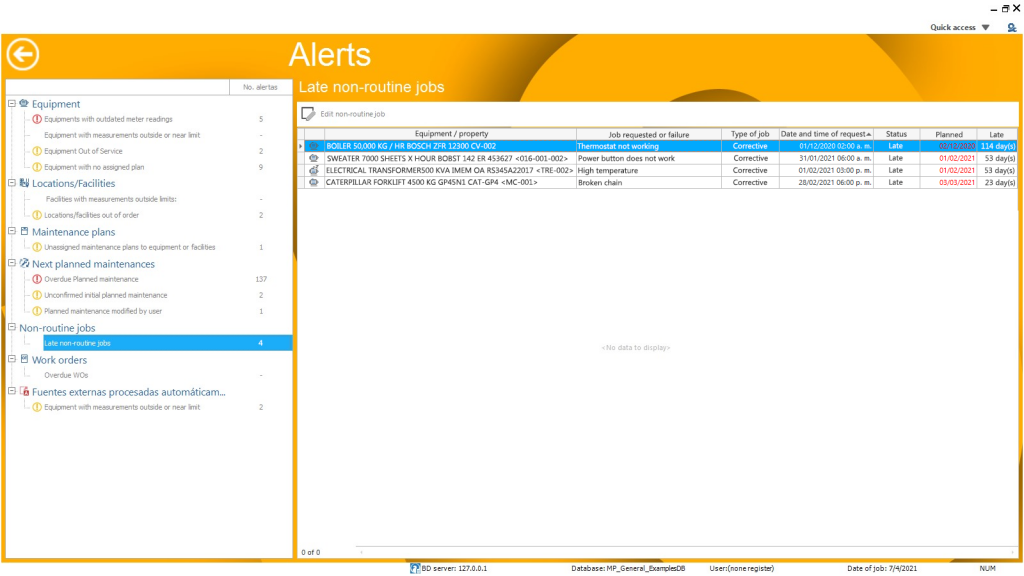This screenshot has width=1024, height=576.
Task: Click the Edit non-routine job icon
Action: pyautogui.click(x=308, y=114)
